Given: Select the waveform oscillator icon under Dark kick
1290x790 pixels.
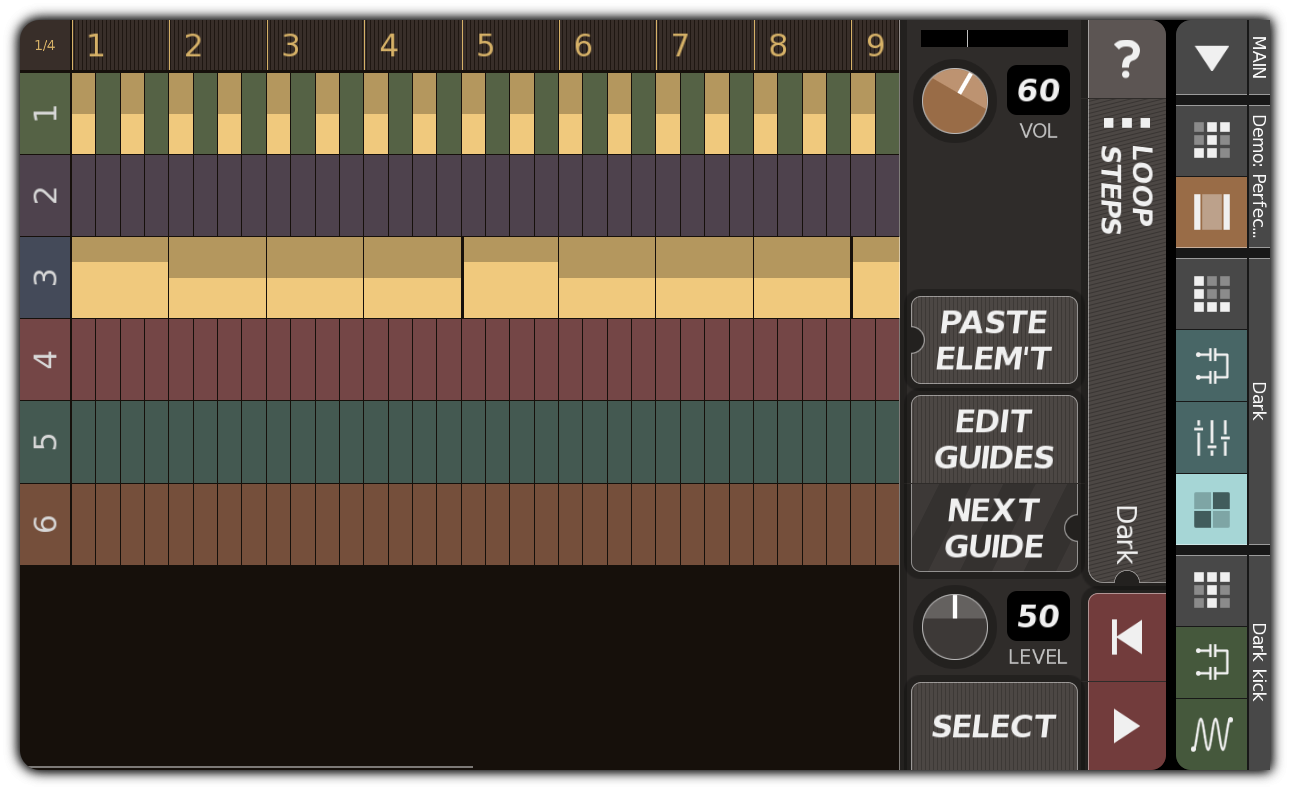Looking at the screenshot, I should pos(1211,733).
